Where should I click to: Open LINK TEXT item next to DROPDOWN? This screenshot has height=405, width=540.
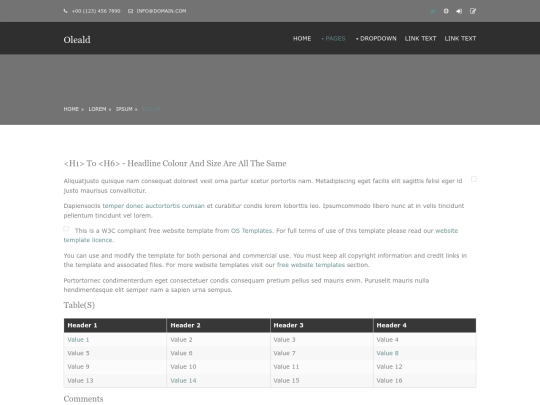click(x=420, y=39)
